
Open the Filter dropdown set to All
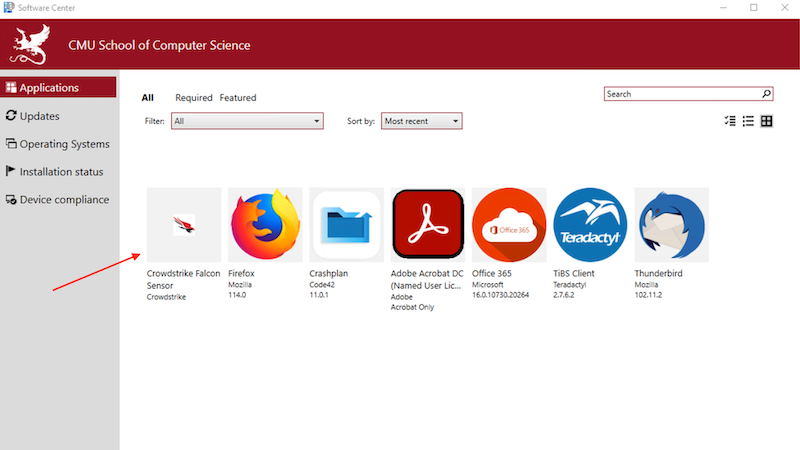tap(247, 121)
